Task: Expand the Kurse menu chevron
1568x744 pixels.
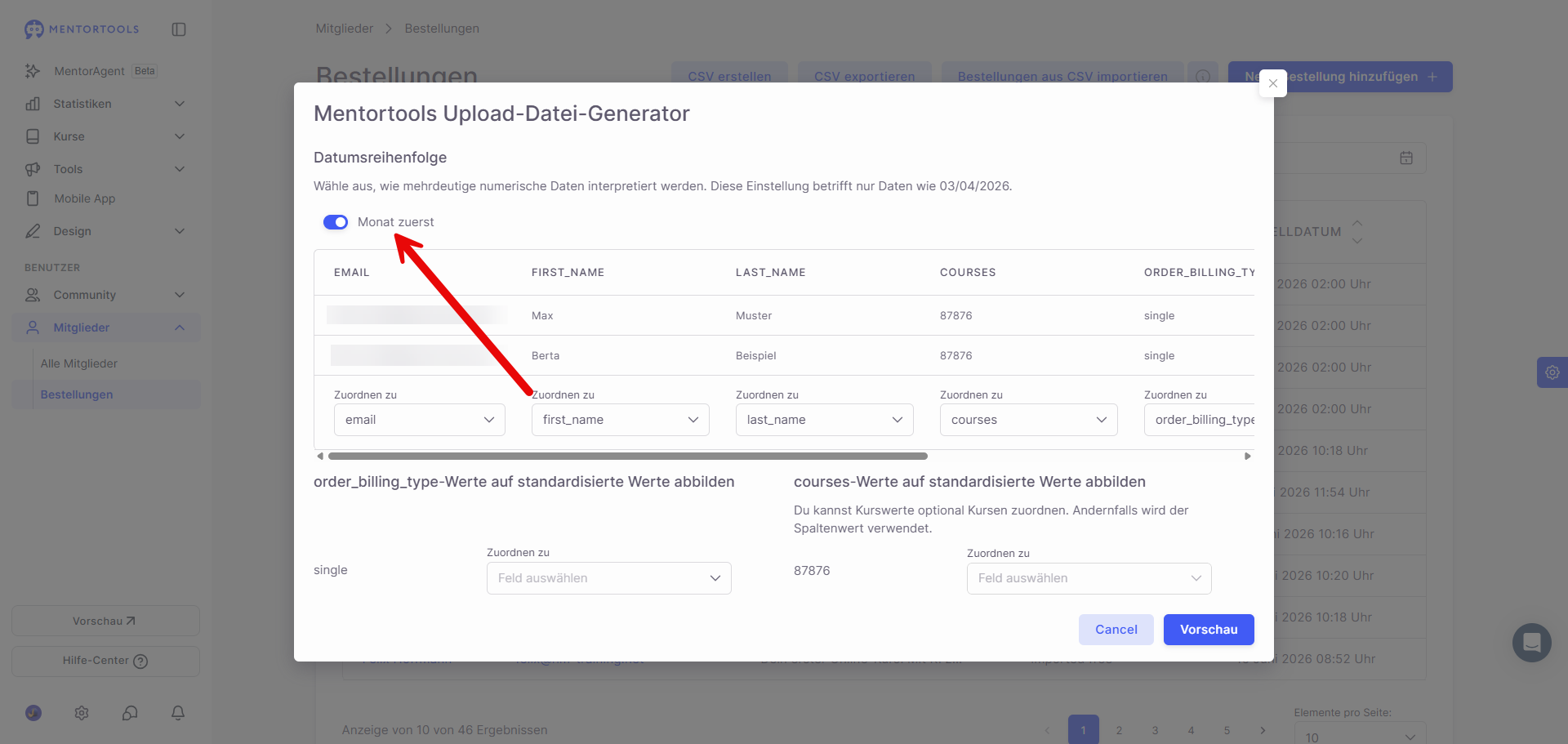Action: click(x=180, y=136)
